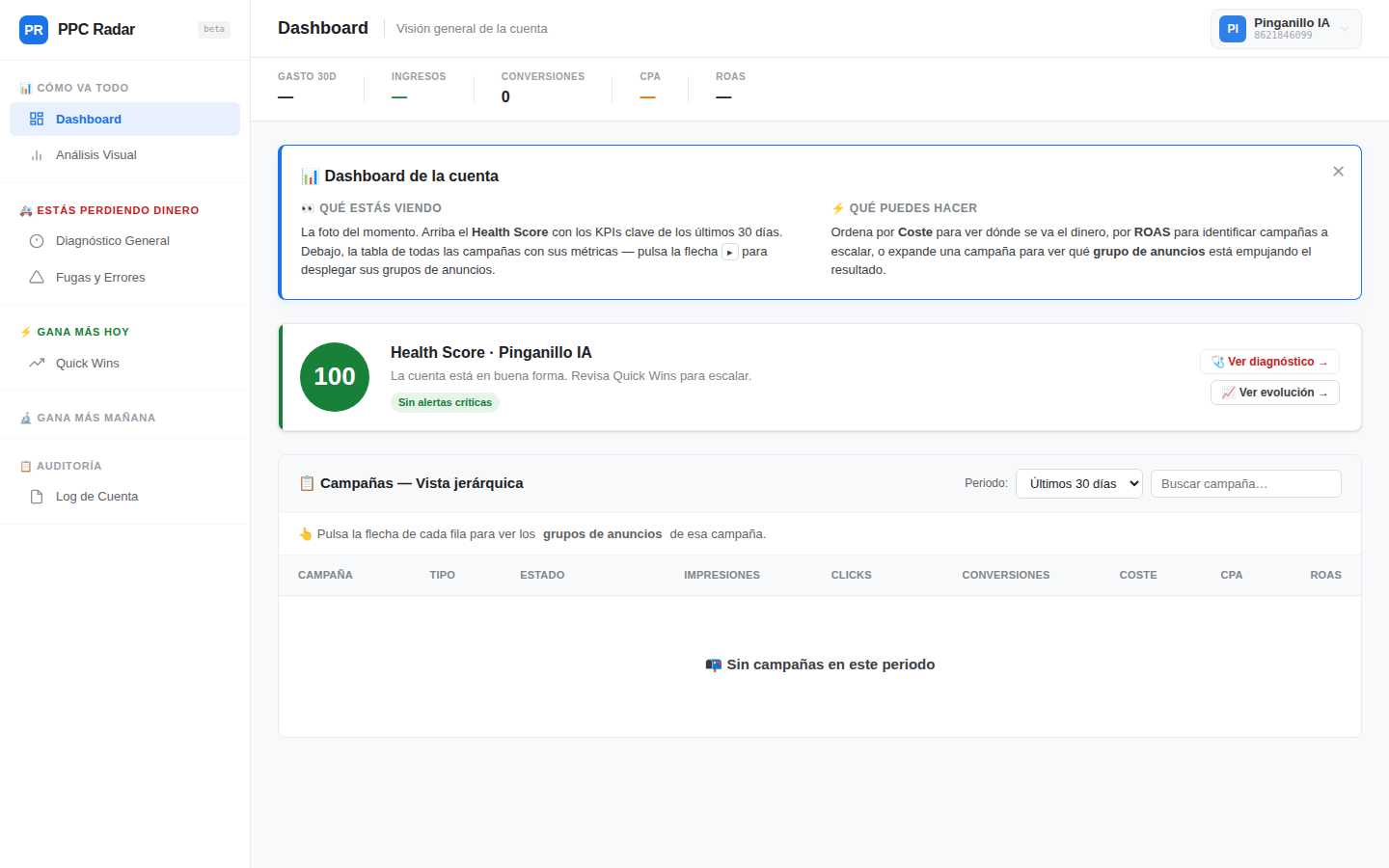This screenshot has height=868, width=1389.
Task: Click the chart emoji beside Dashboard de la cuenta
Action: pos(310,176)
